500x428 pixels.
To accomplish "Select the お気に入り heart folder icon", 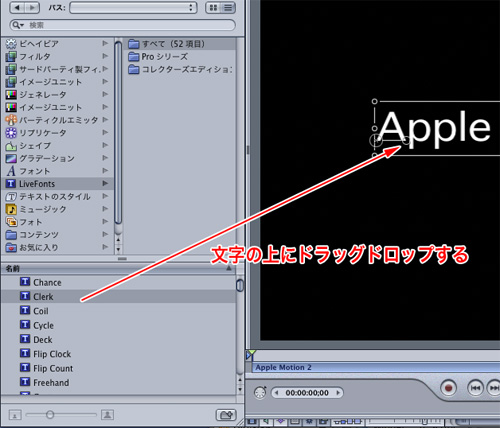I will click(x=11, y=248).
